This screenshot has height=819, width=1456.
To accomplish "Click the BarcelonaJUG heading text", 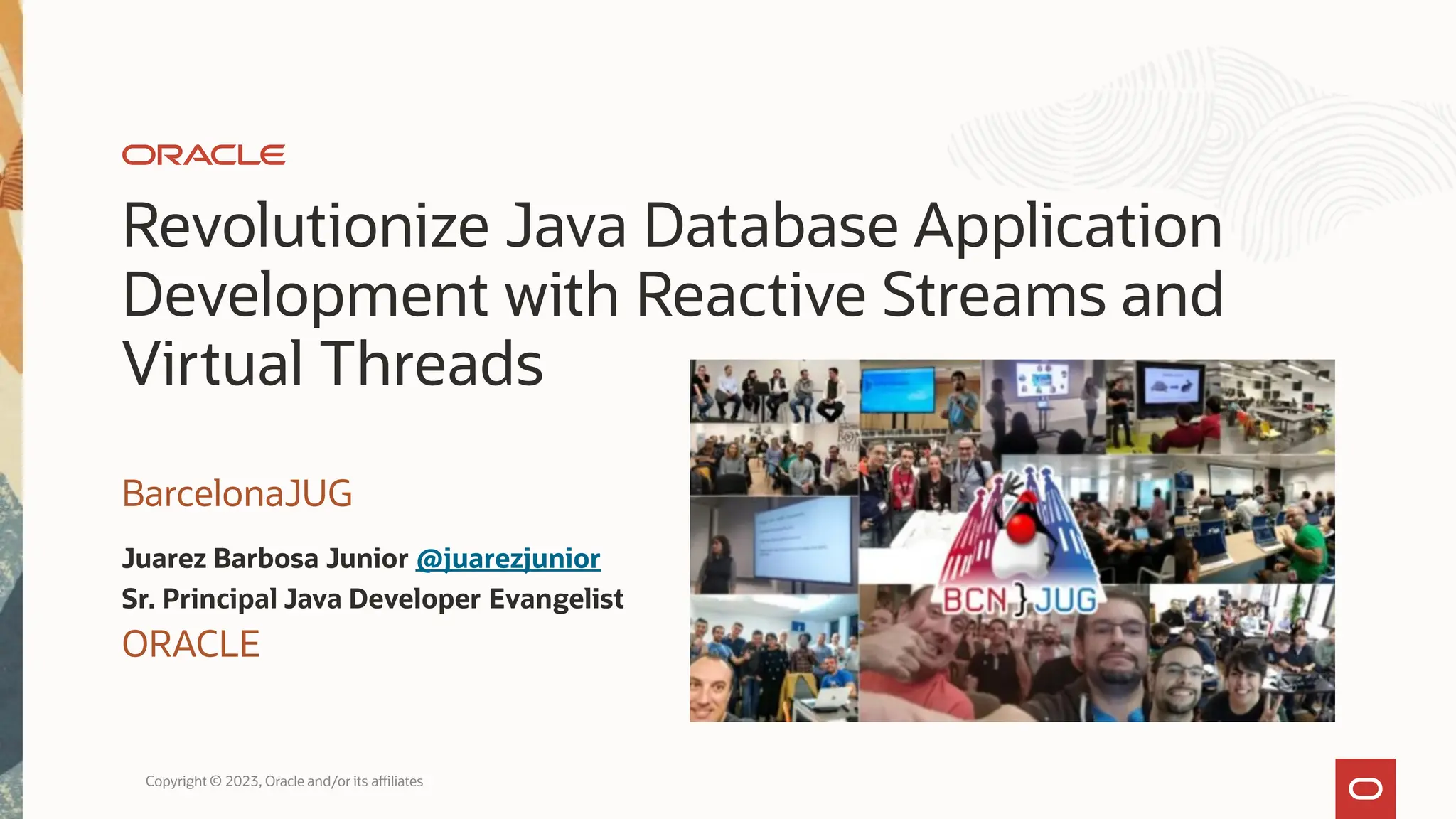I will point(237,493).
